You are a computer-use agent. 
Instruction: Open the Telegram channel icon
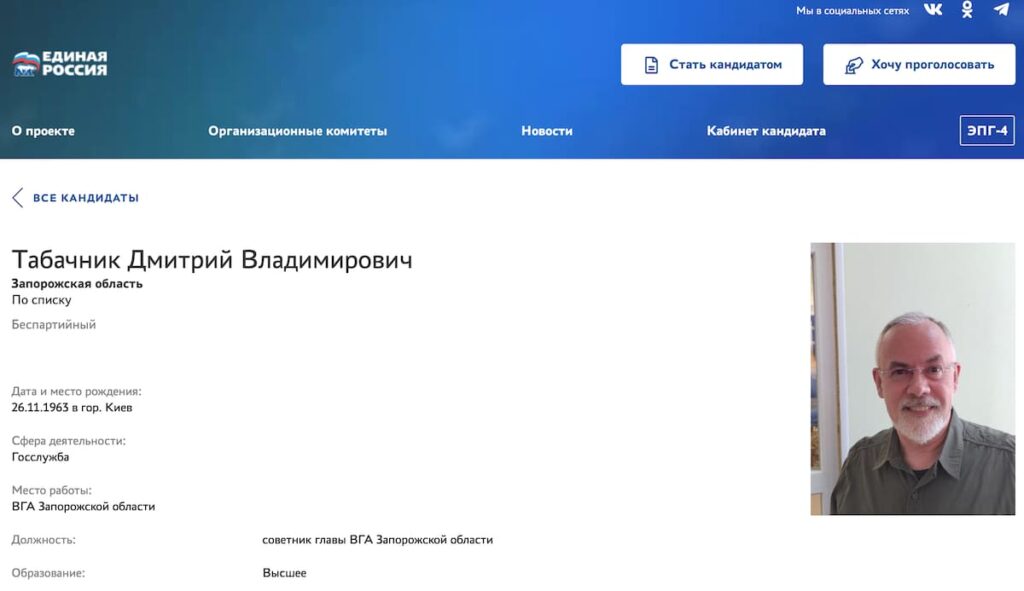(1001, 10)
